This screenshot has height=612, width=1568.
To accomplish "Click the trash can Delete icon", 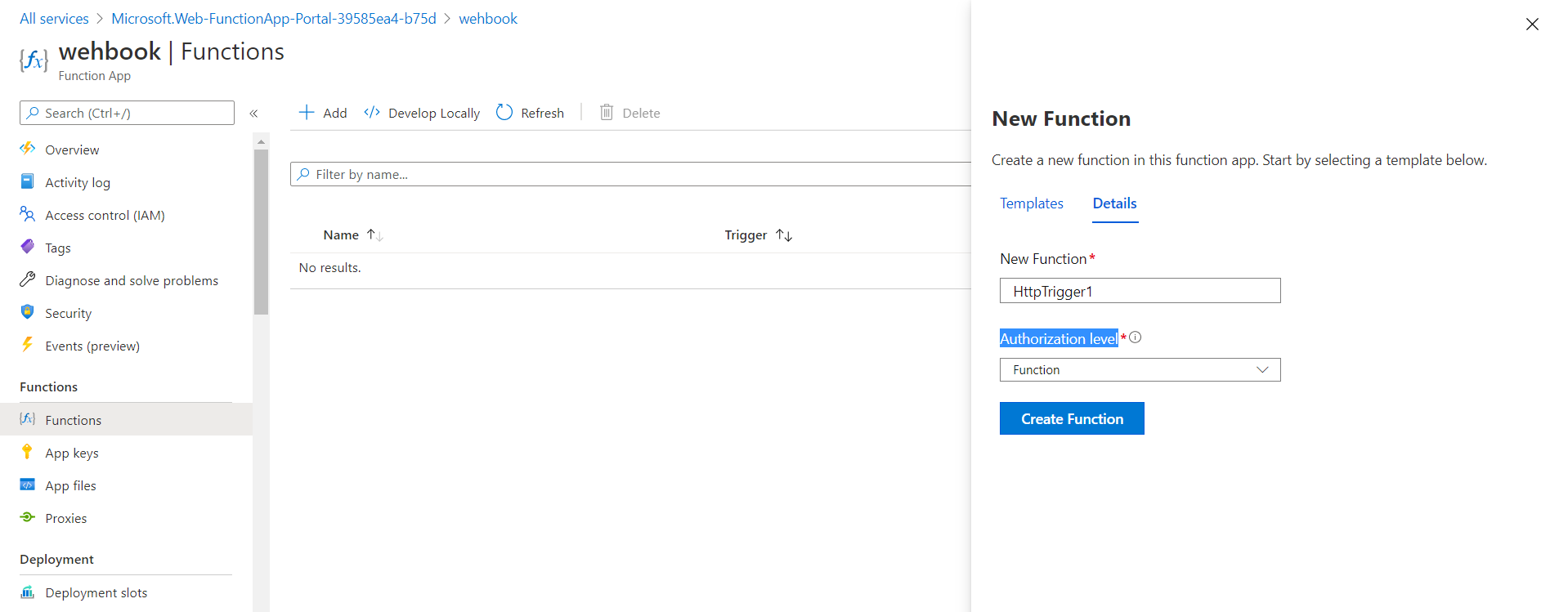I will click(607, 112).
